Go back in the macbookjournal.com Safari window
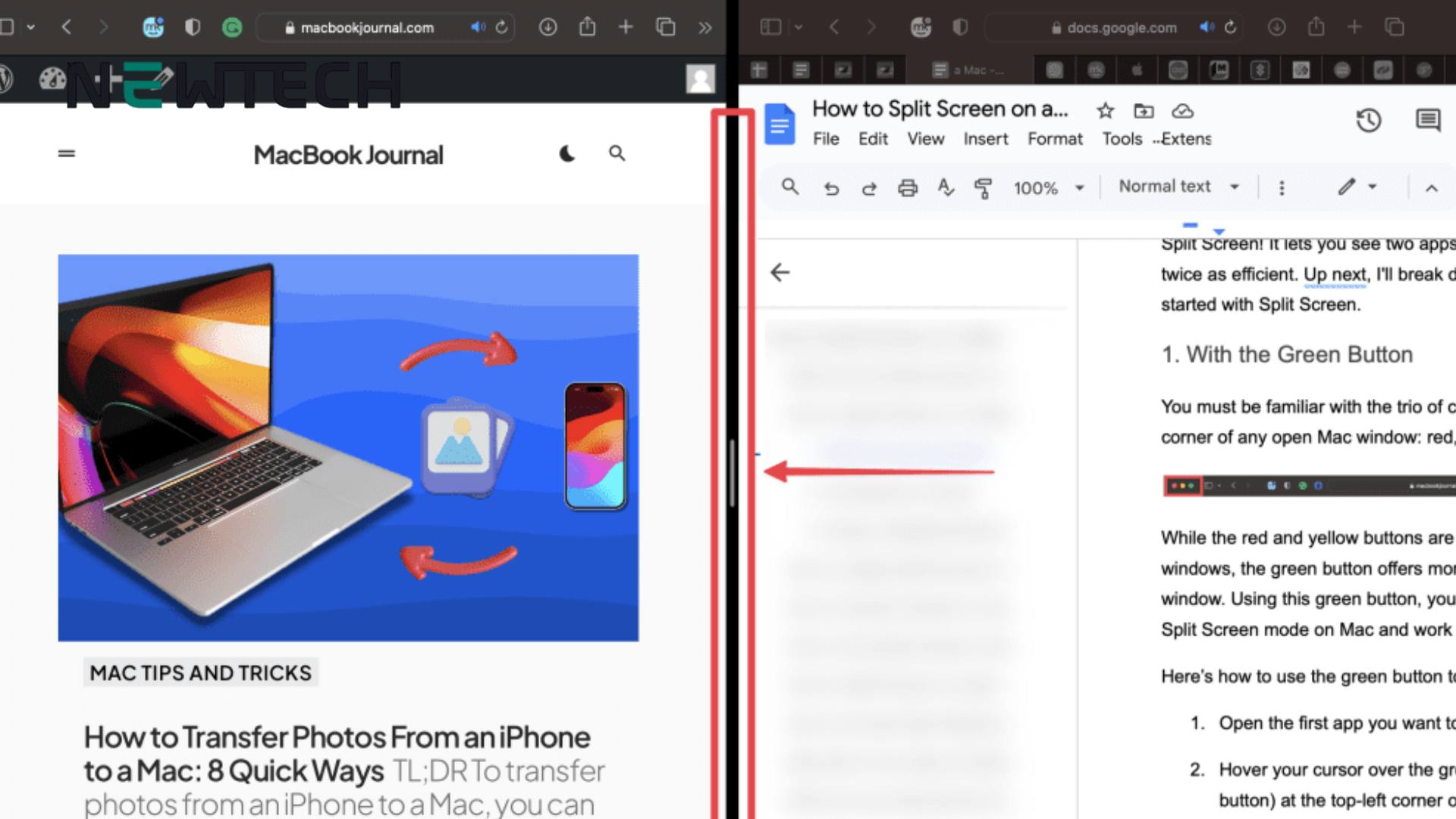1456x819 pixels. click(67, 27)
